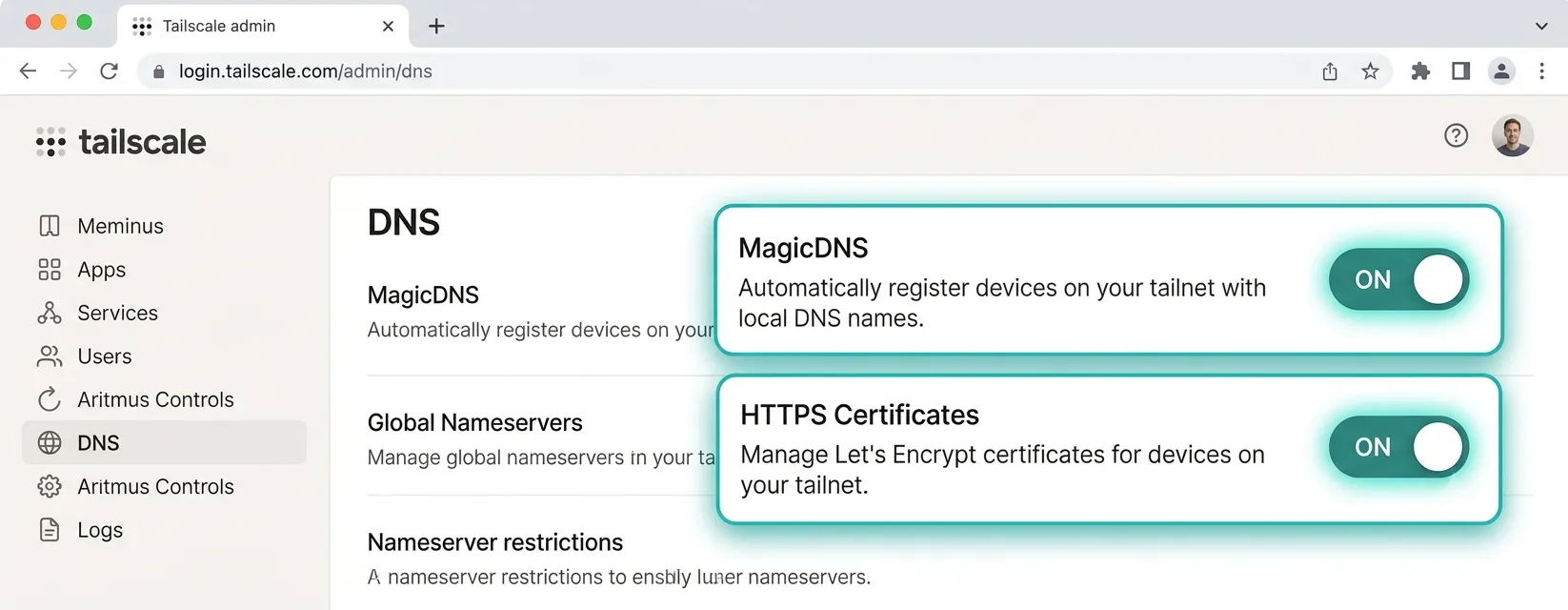This screenshot has height=610, width=1568.
Task: Click the Logs document icon
Action: [50, 530]
